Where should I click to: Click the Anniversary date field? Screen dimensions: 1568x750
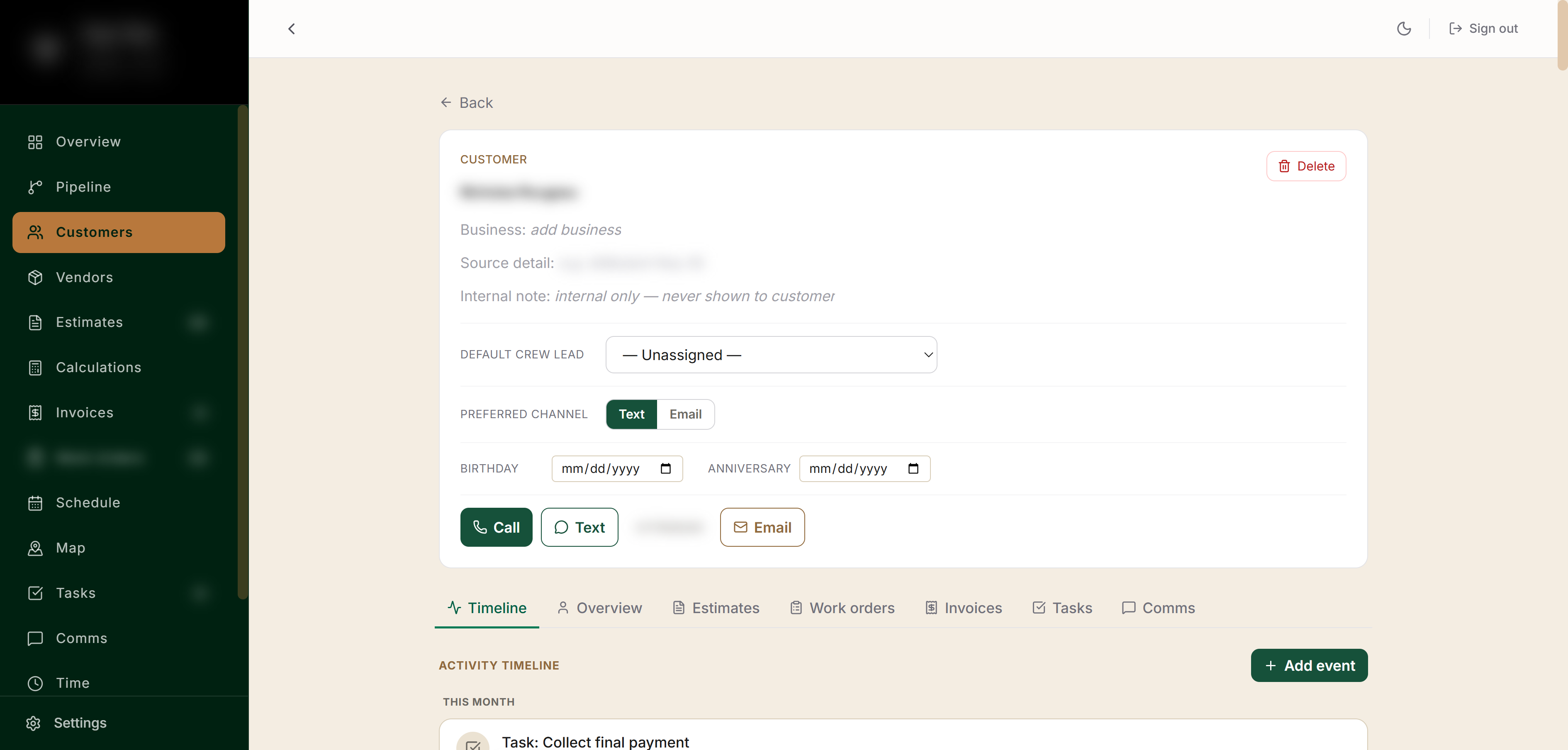[864, 469]
